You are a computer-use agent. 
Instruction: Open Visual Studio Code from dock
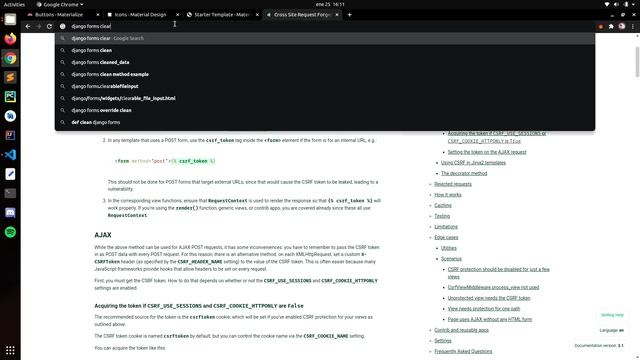pyautogui.click(x=10, y=155)
